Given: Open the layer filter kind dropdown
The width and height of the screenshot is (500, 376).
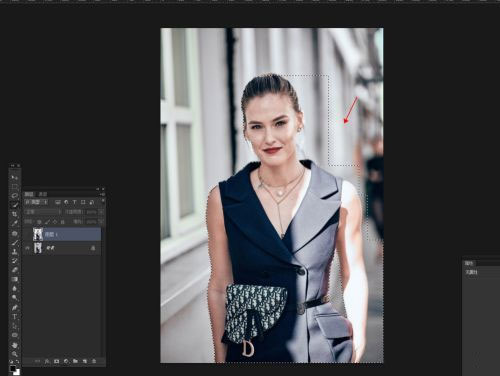Looking at the screenshot, I should (x=36, y=202).
